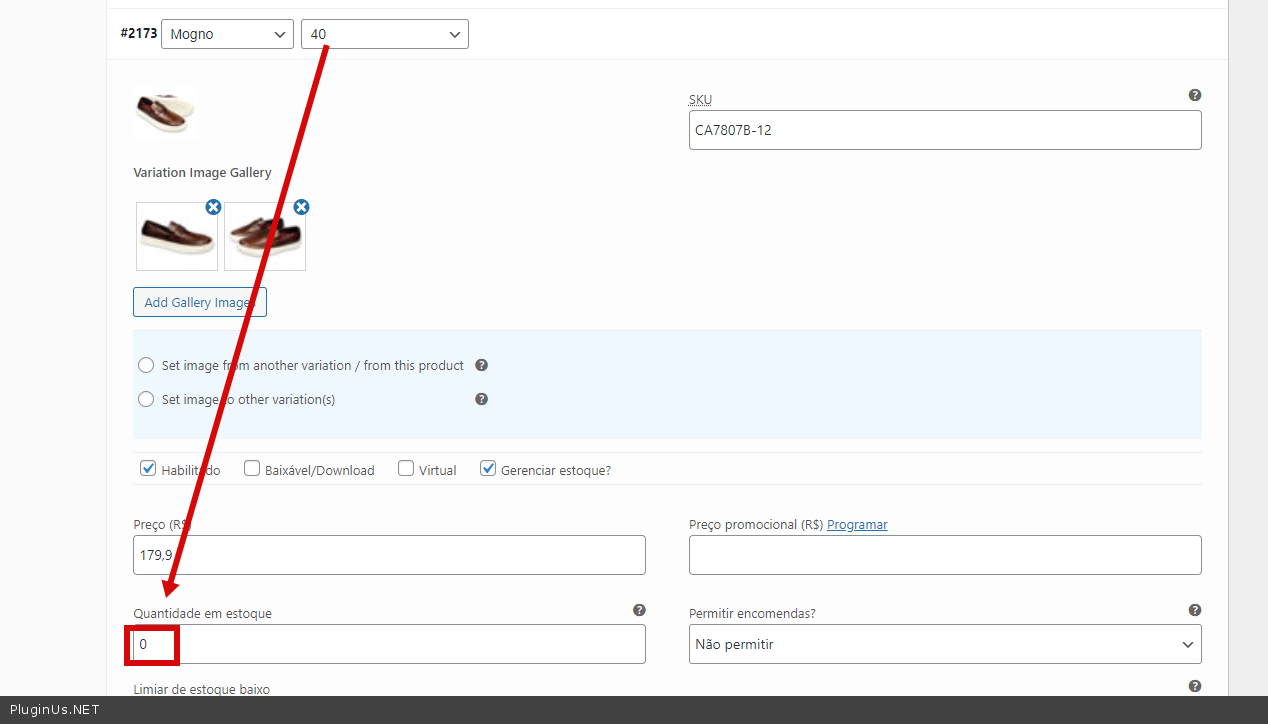The width and height of the screenshot is (1268, 724).
Task: Open the Mogno color dropdown
Action: point(227,34)
